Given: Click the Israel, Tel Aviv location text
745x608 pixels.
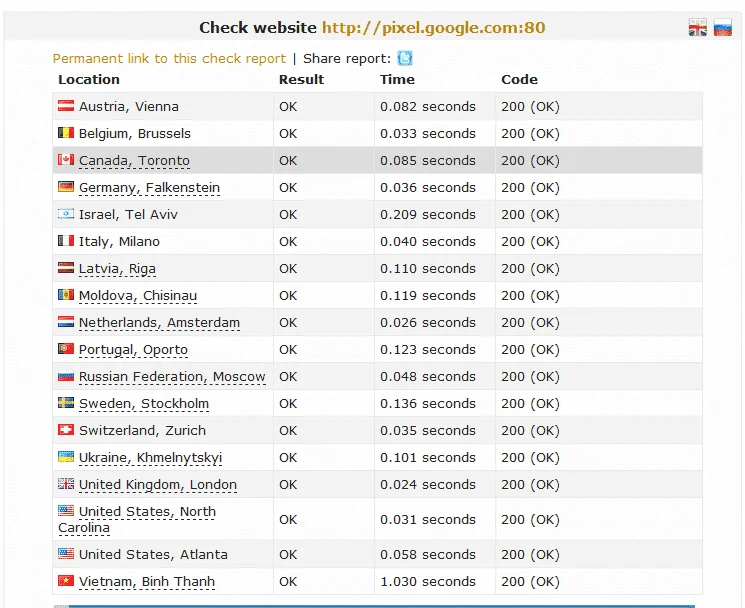Looking at the screenshot, I should [x=128, y=215].
